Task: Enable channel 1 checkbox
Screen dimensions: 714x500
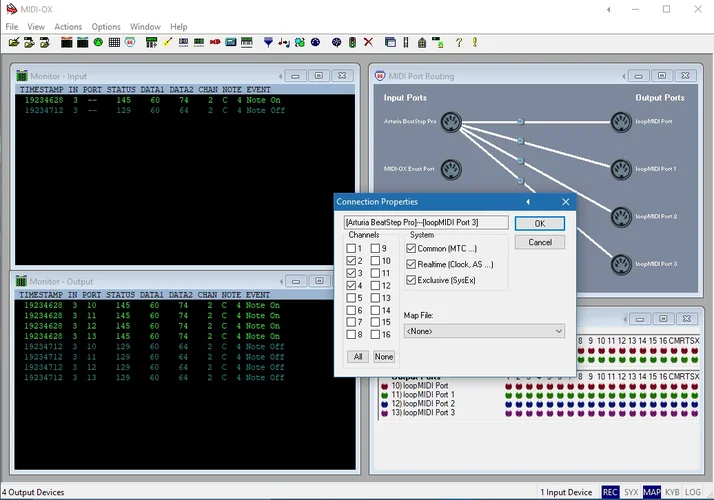Action: coord(352,248)
